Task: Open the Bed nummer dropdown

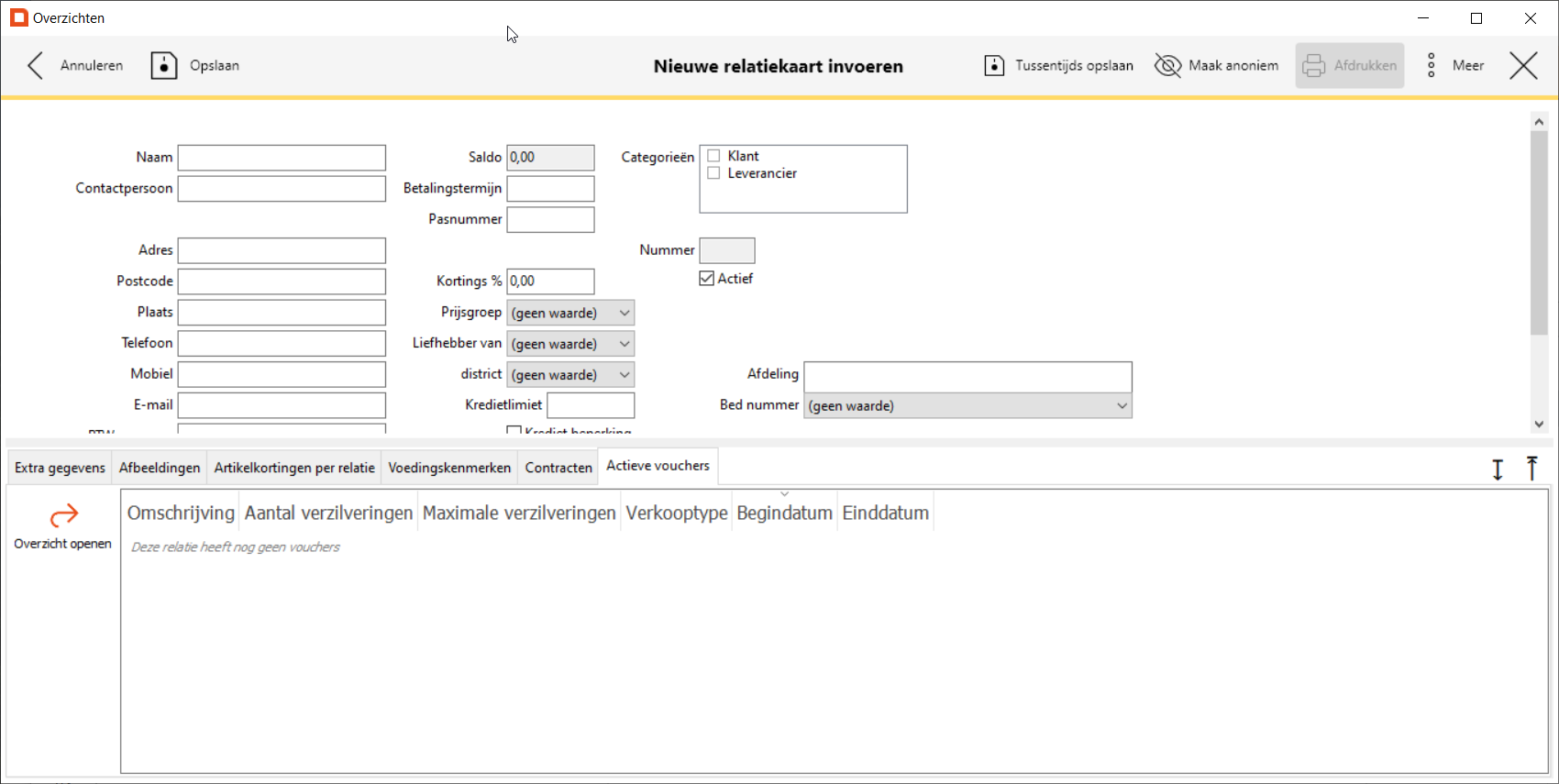Action: (x=967, y=406)
